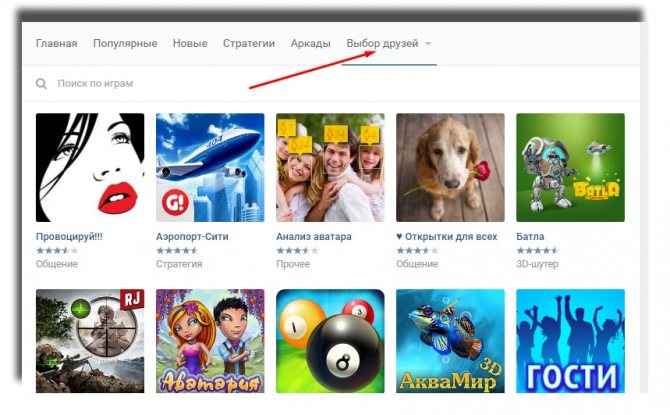Image resolution: width=670 pixels, height=415 pixels.
Task: Open the Аркады tab
Action: (x=310, y=43)
